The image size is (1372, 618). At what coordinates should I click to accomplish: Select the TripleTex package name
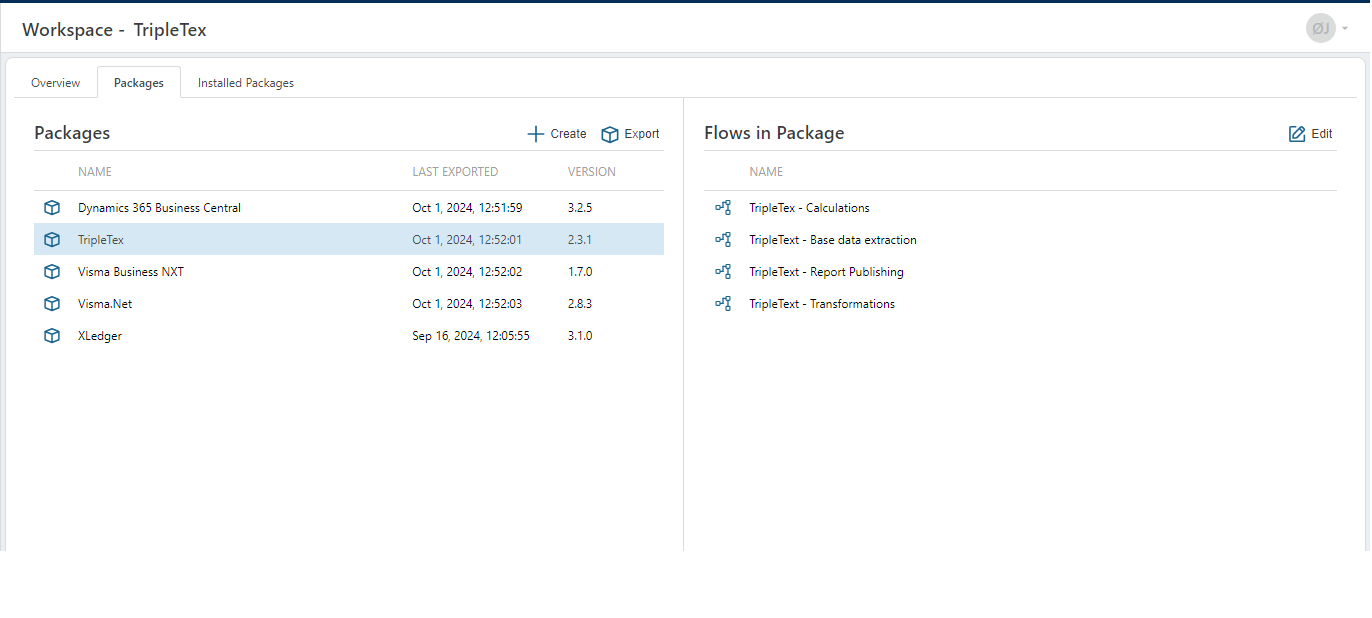[x=101, y=240]
